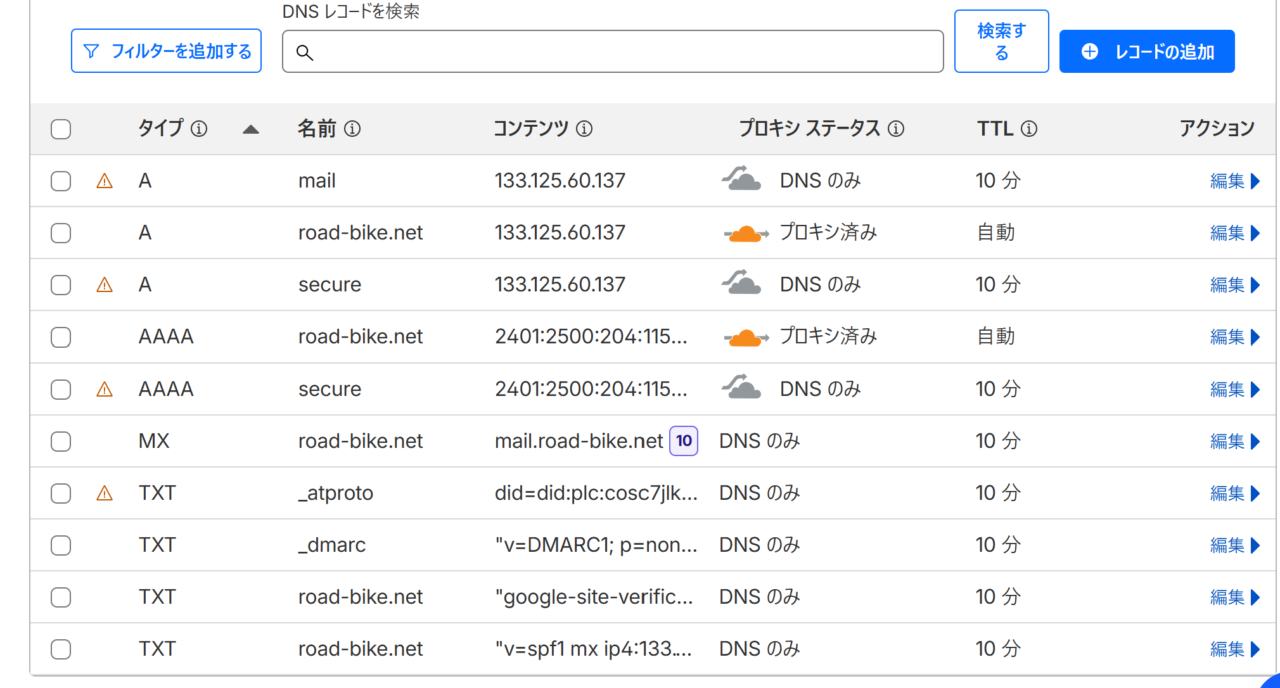The height and width of the screenshot is (688, 1280).
Task: Click the info icon next to タイプ header
Action: tap(199, 129)
